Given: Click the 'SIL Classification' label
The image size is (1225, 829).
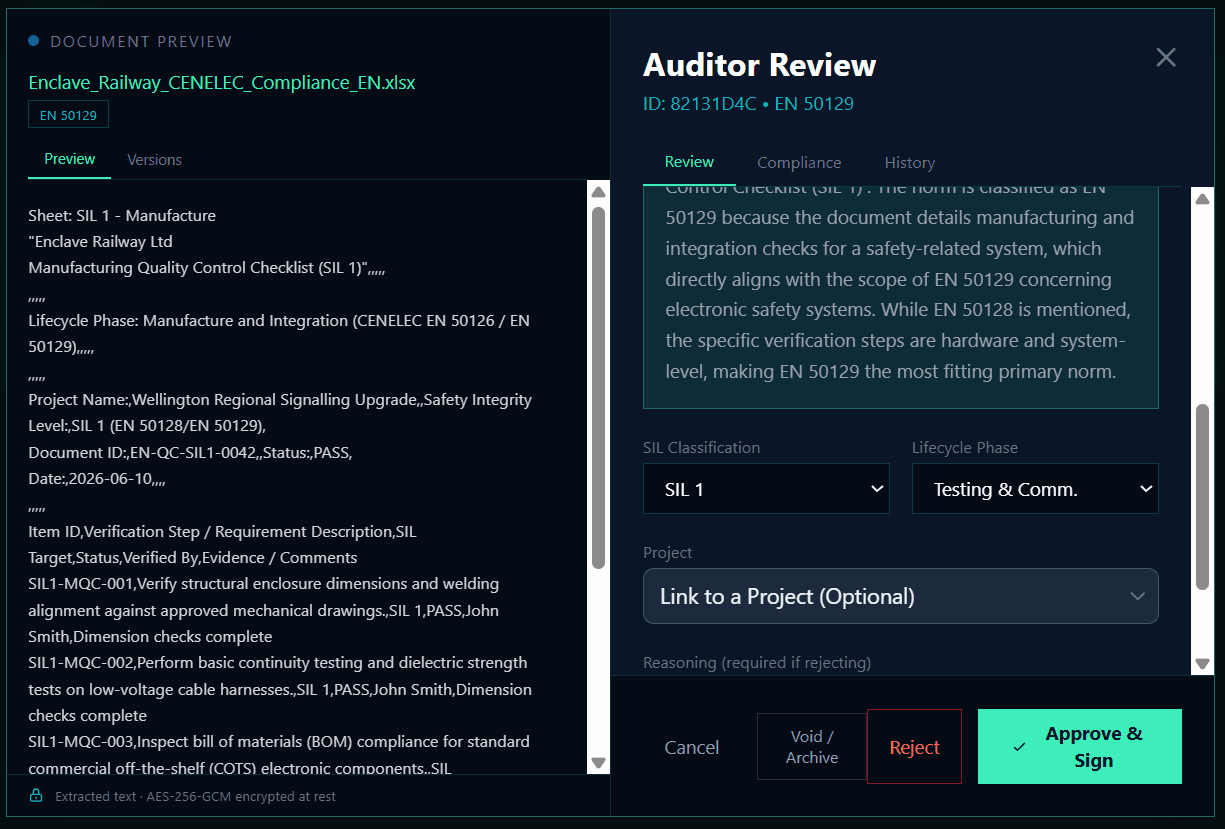Looking at the screenshot, I should coord(701,447).
